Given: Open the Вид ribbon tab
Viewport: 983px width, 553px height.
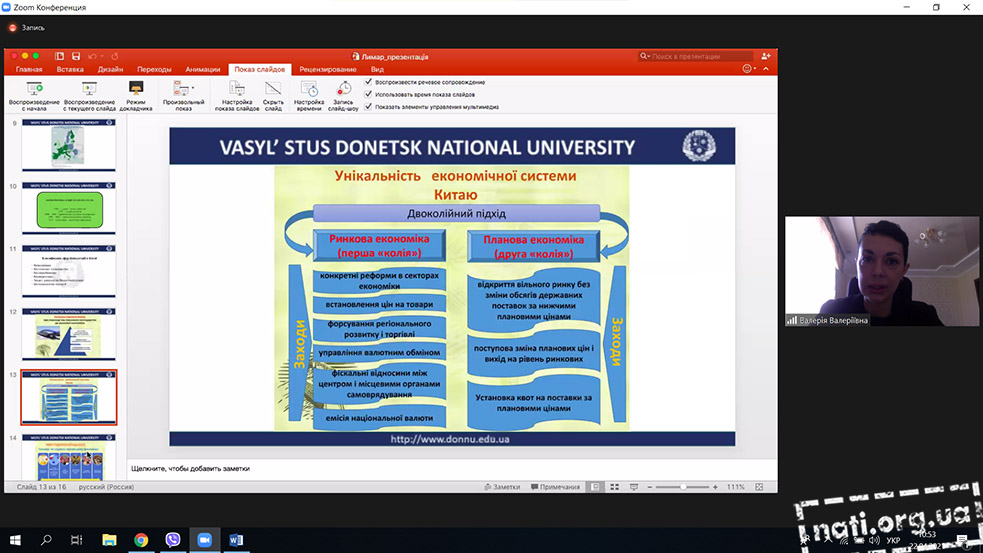Looking at the screenshot, I should click(377, 70).
